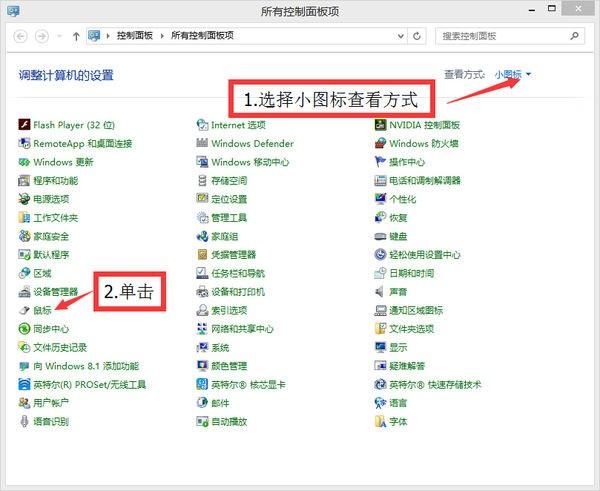Click the 操作中心 flag icon
The image size is (600, 491).
click(380, 162)
